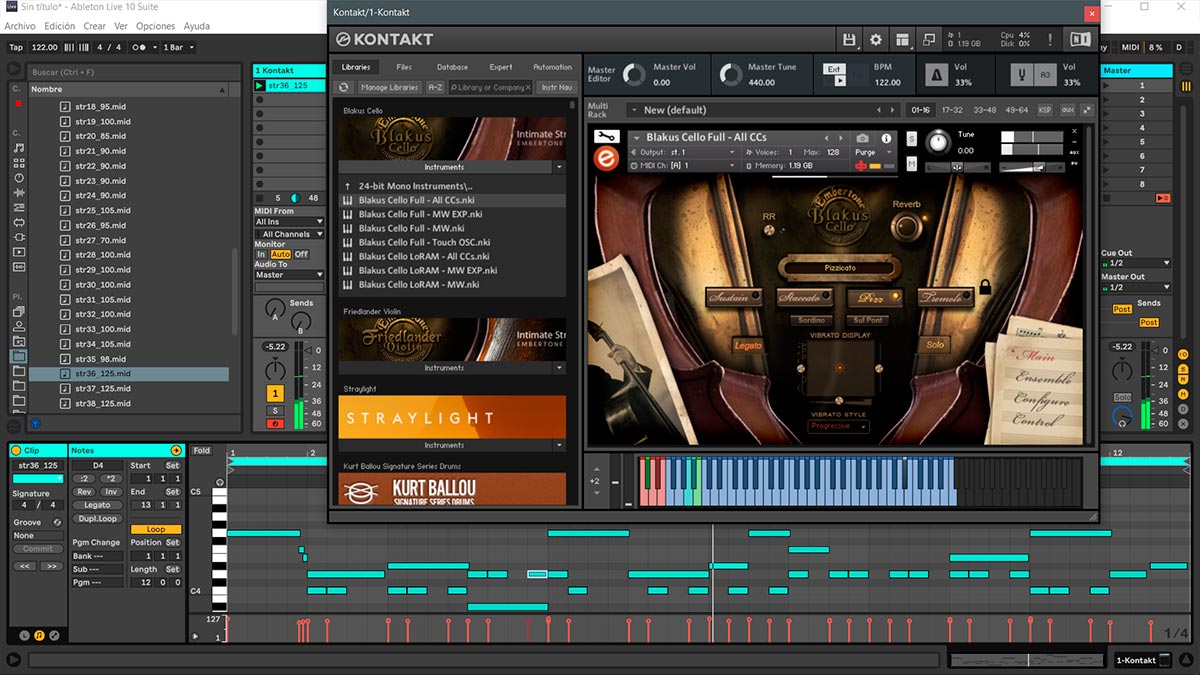
Task: Click the metronome icon in Kontakt
Action: click(x=937, y=75)
